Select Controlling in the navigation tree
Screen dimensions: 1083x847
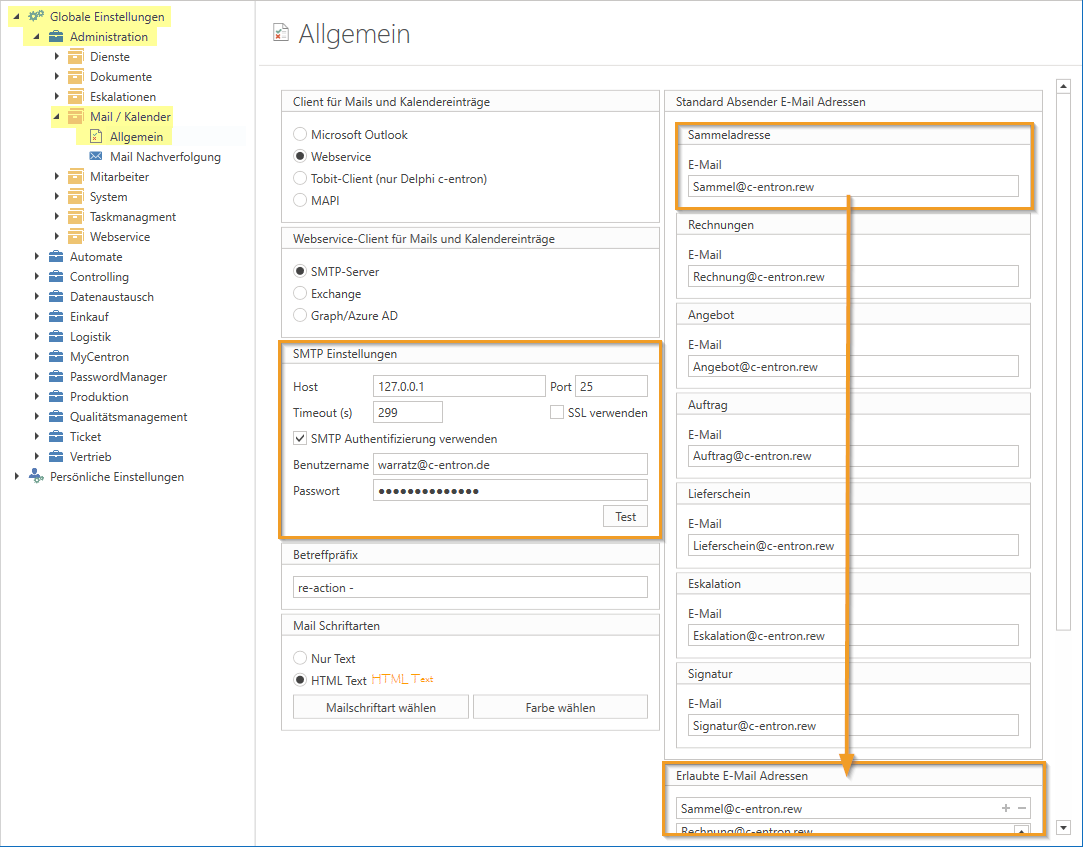tap(99, 277)
